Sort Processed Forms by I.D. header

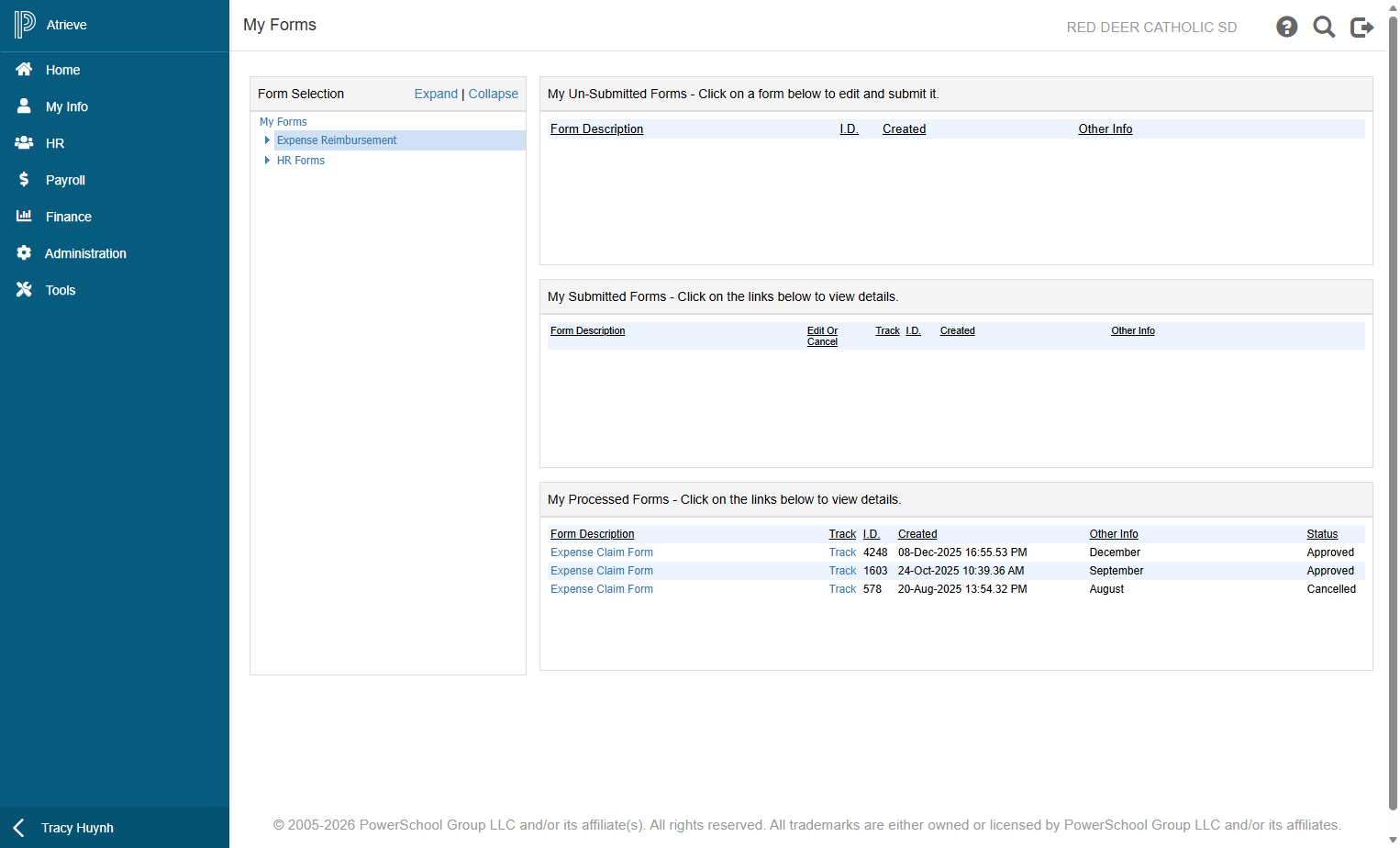click(x=872, y=534)
